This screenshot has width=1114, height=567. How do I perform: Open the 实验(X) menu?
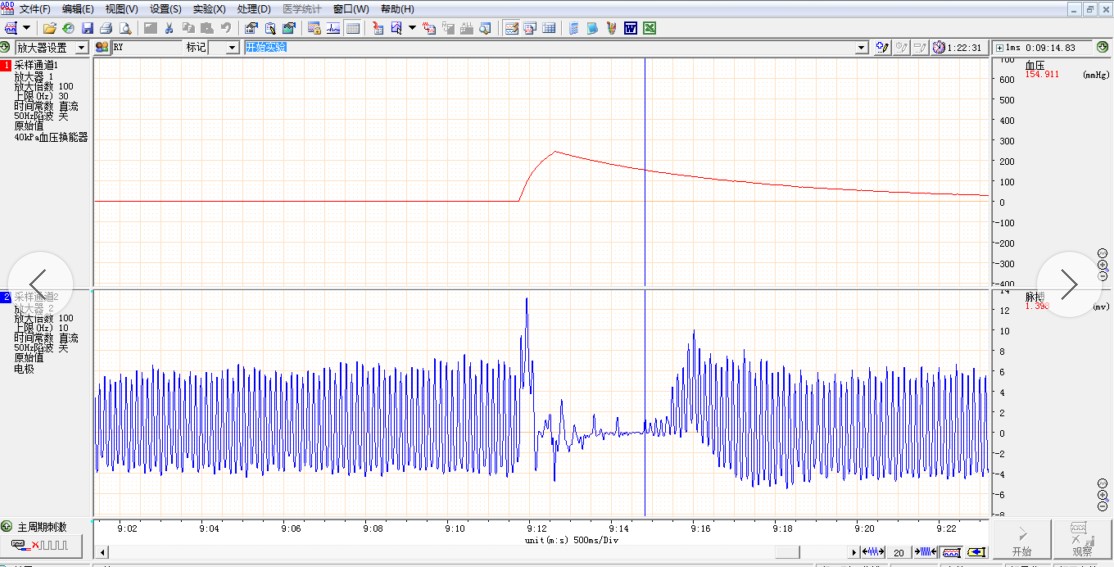click(209, 9)
